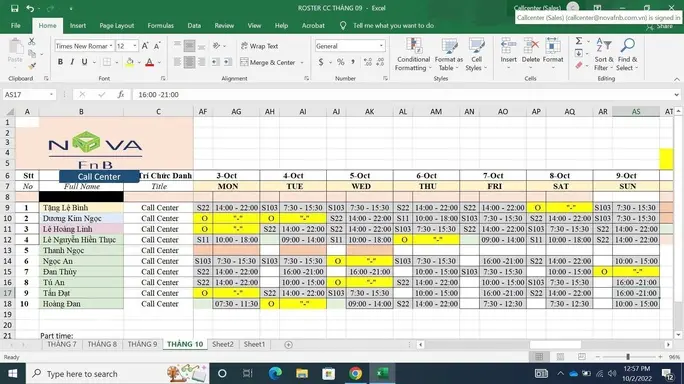Click the Insert Function fx icon
The width and height of the screenshot is (684, 384).
coord(121,94)
